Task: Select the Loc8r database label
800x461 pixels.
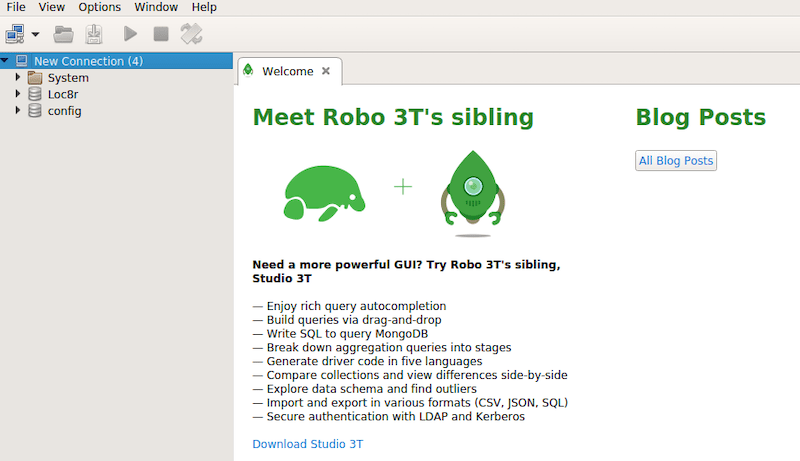Action: [x=63, y=94]
